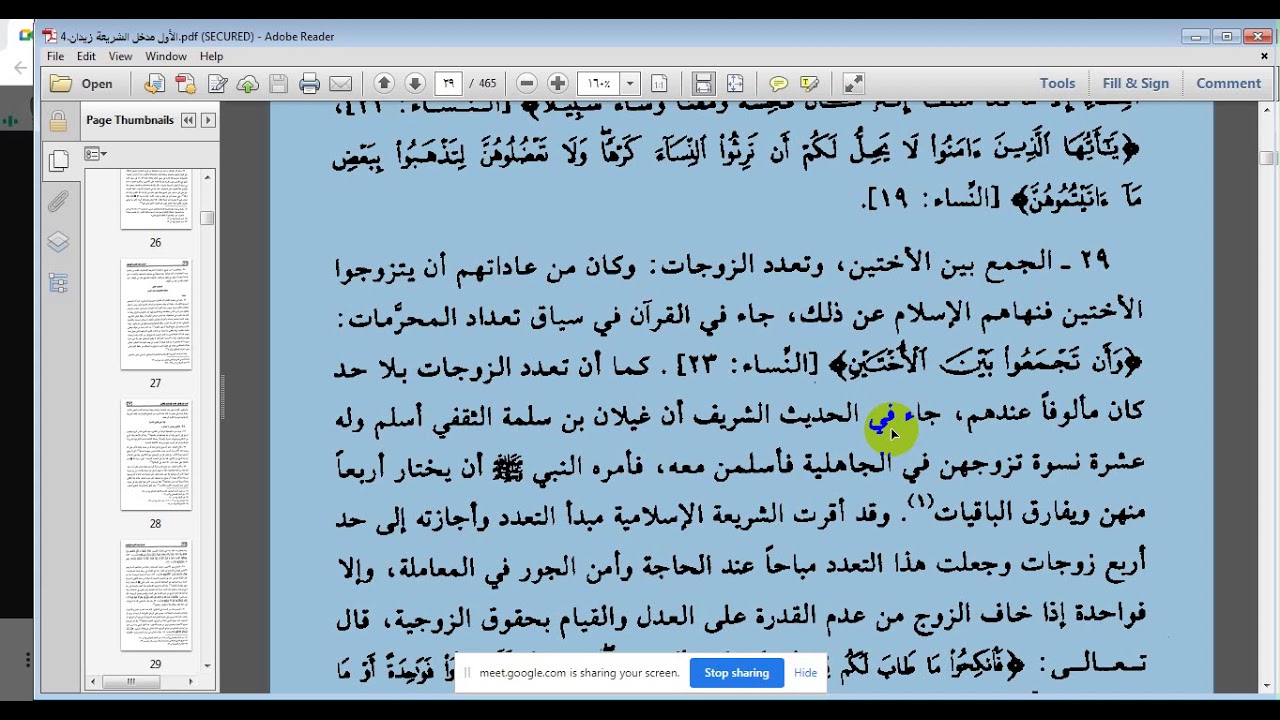Click the Layers sidebar icon

coord(58,243)
